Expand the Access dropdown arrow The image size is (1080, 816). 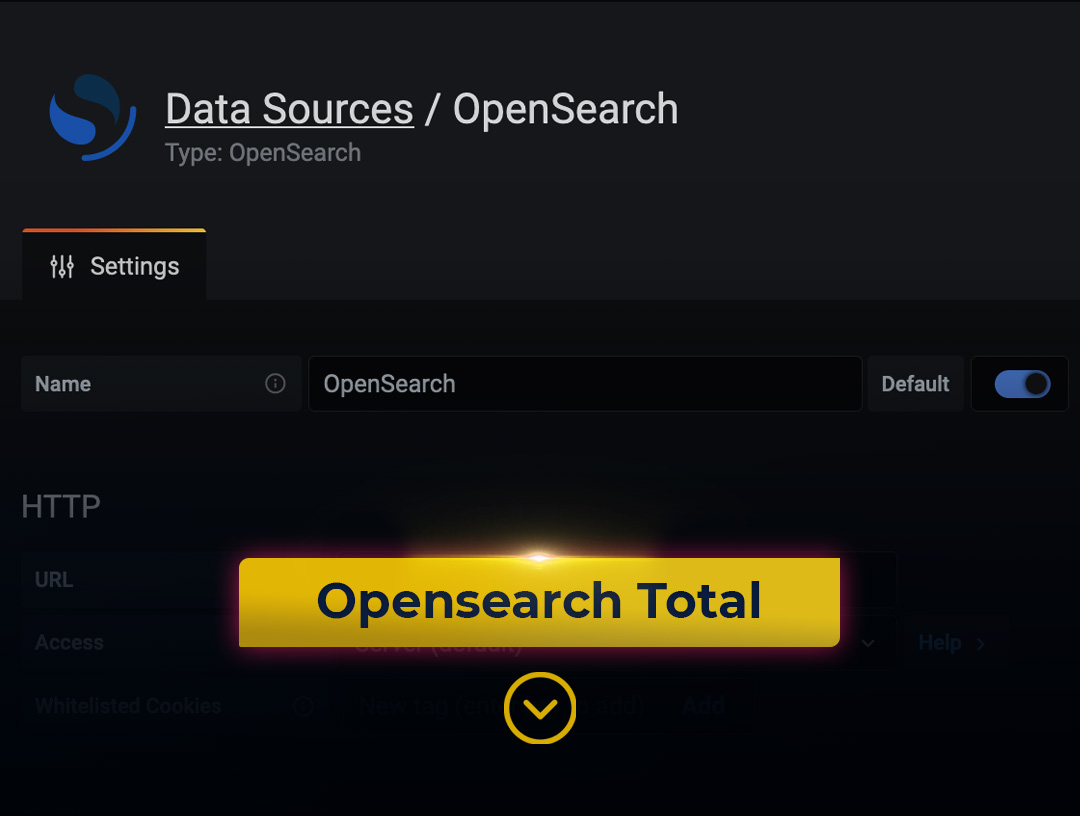(868, 643)
